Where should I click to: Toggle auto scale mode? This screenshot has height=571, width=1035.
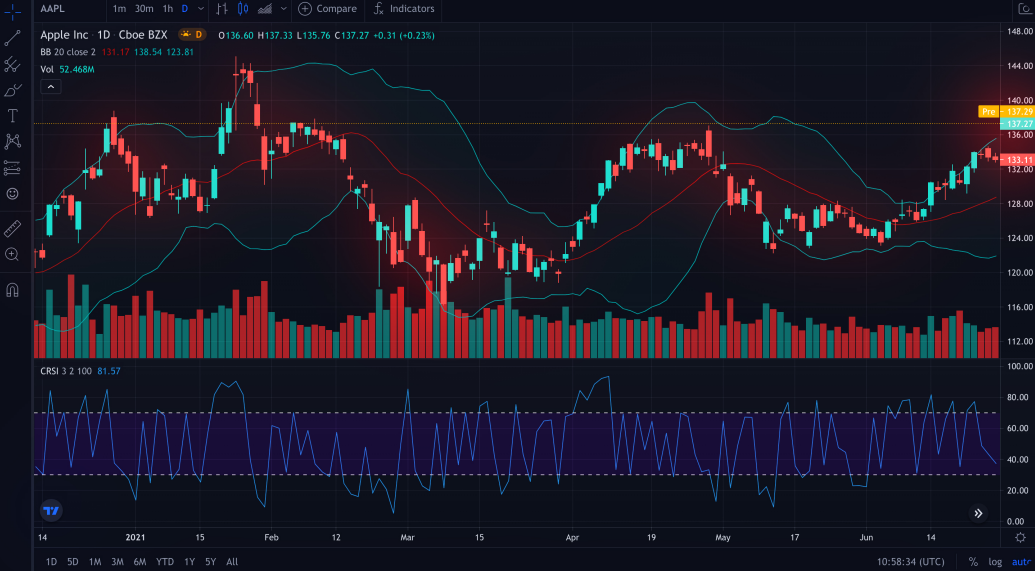pos(1021,562)
